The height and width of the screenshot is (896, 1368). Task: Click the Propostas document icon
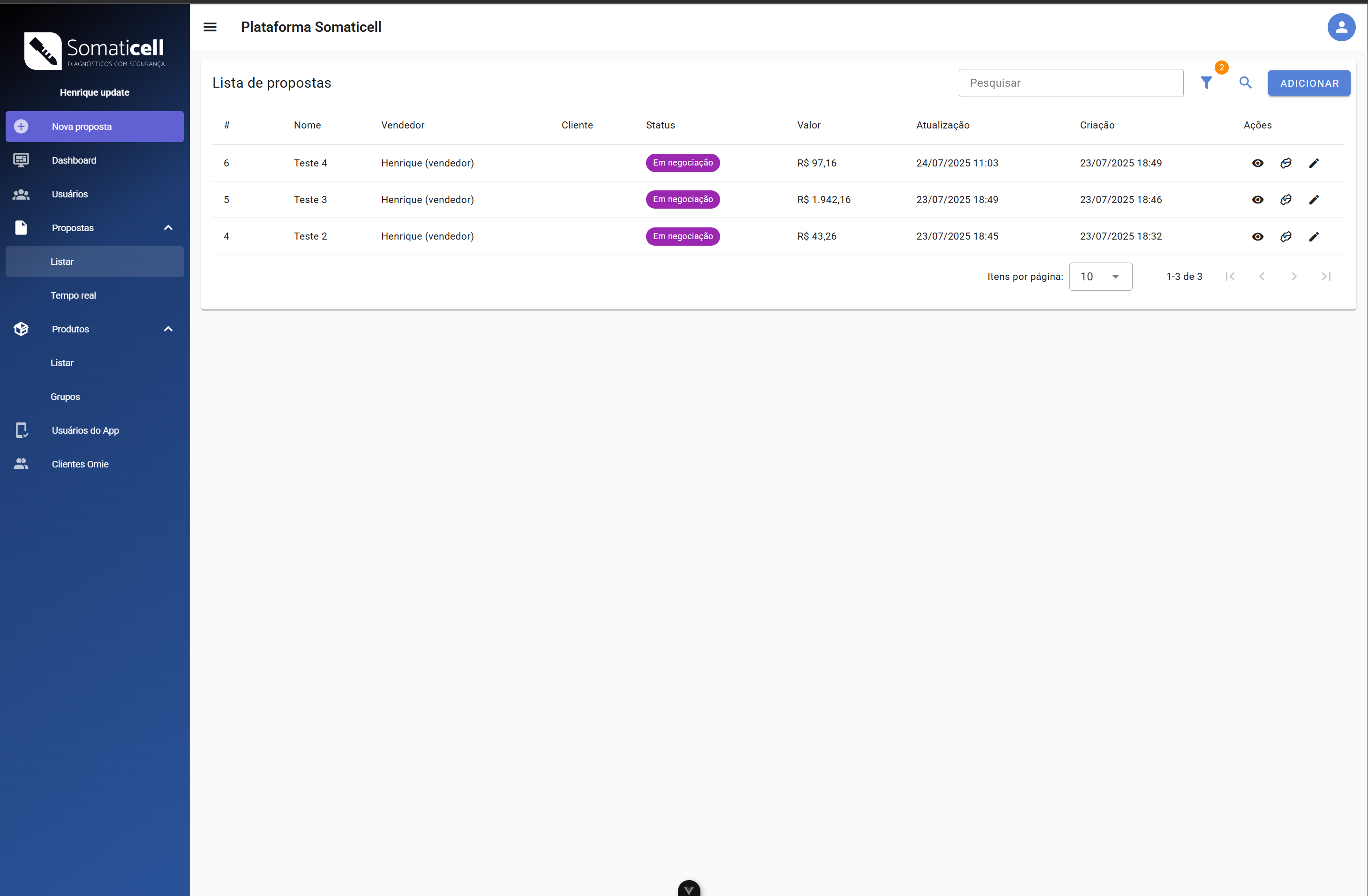pyautogui.click(x=21, y=227)
